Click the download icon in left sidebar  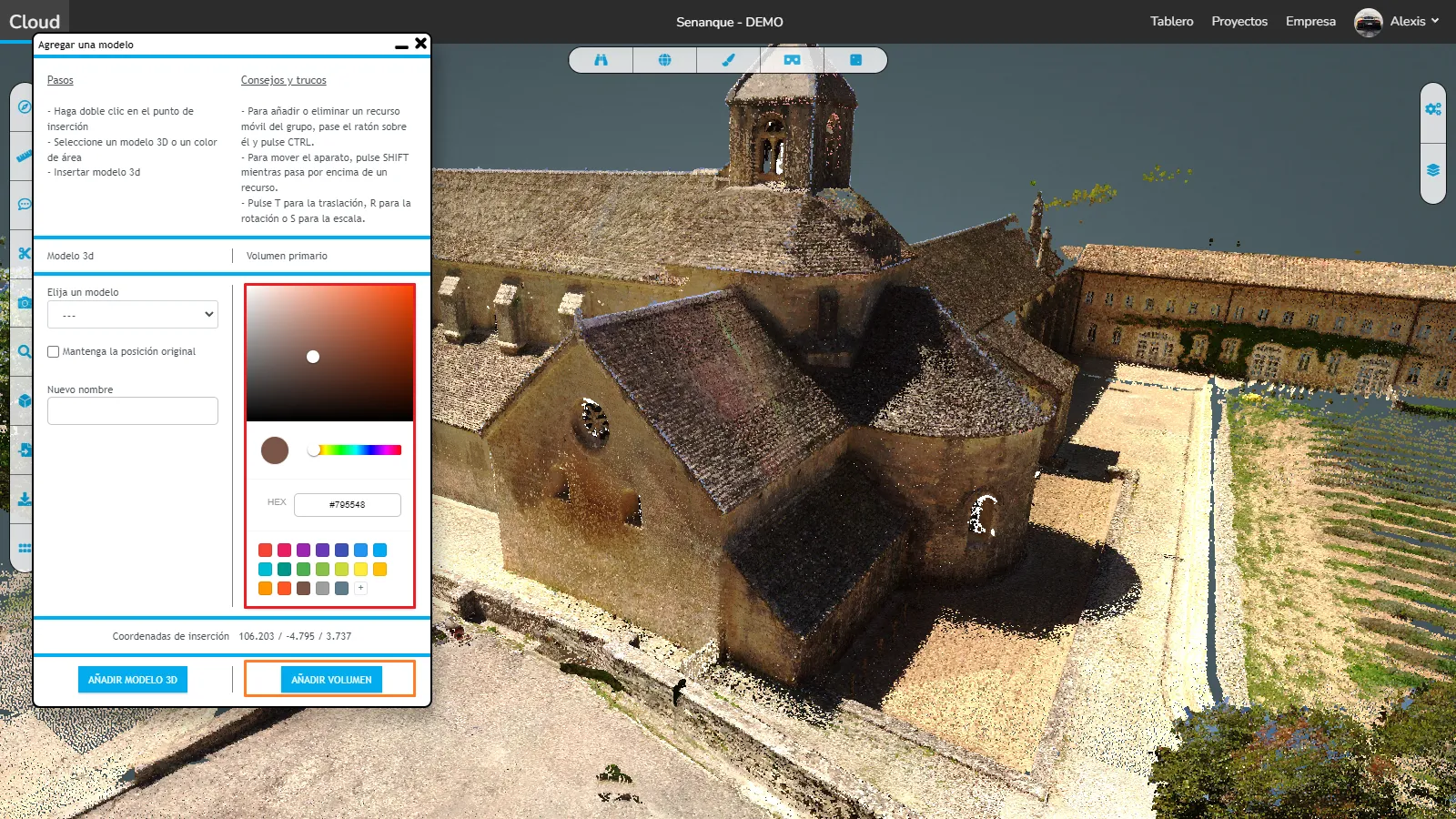[x=25, y=499]
